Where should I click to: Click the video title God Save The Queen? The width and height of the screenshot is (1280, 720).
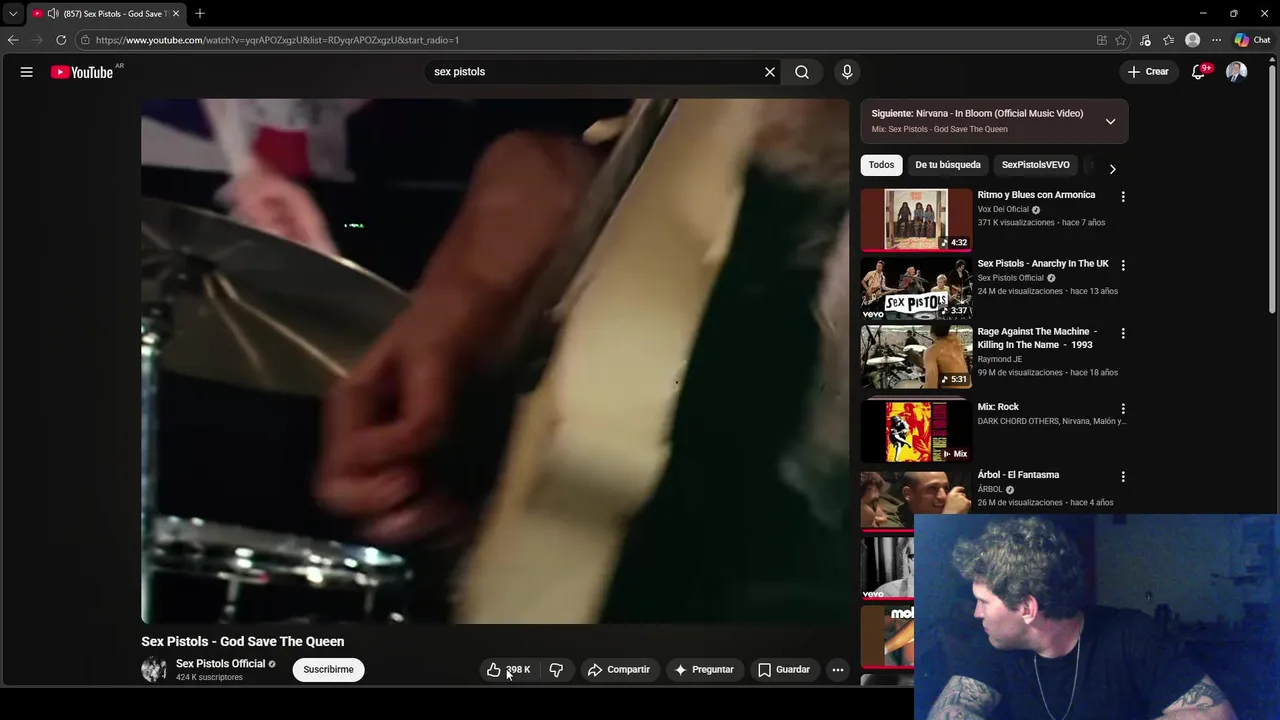click(x=243, y=642)
